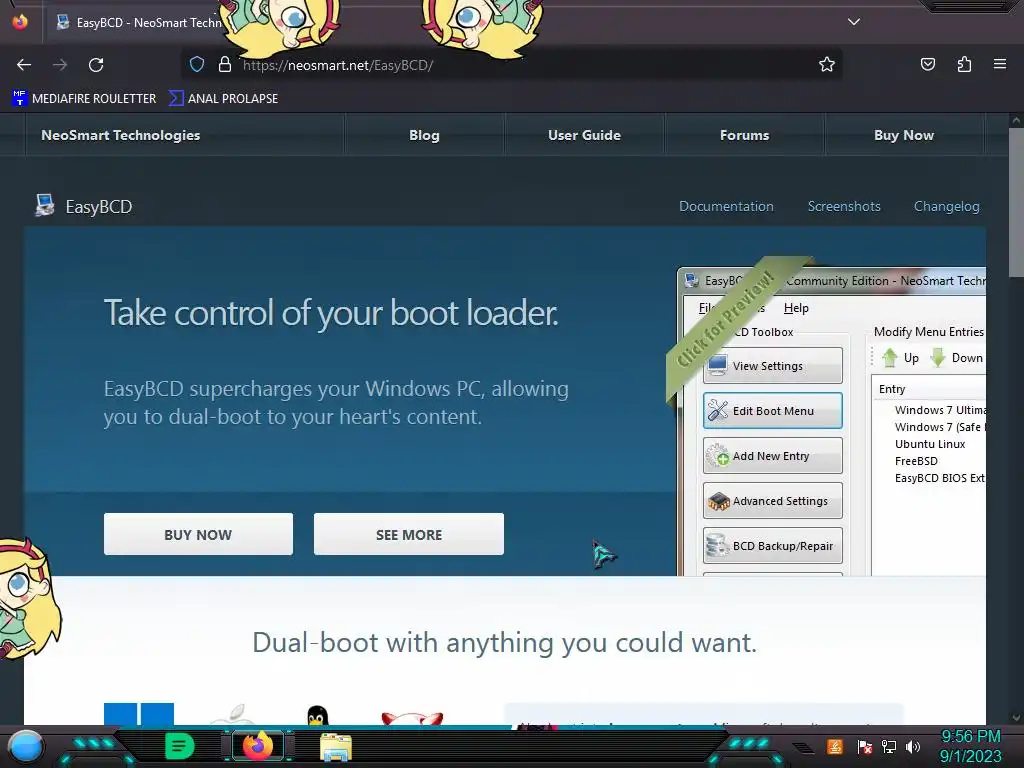This screenshot has height=768, width=1024.
Task: Open the extensions puzzle icon
Action: (x=964, y=64)
